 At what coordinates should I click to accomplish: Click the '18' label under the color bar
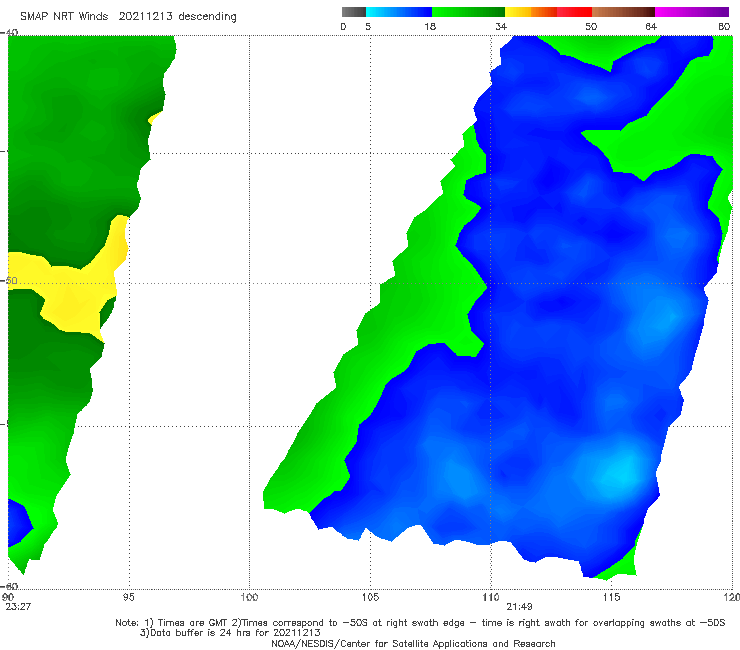tap(430, 27)
